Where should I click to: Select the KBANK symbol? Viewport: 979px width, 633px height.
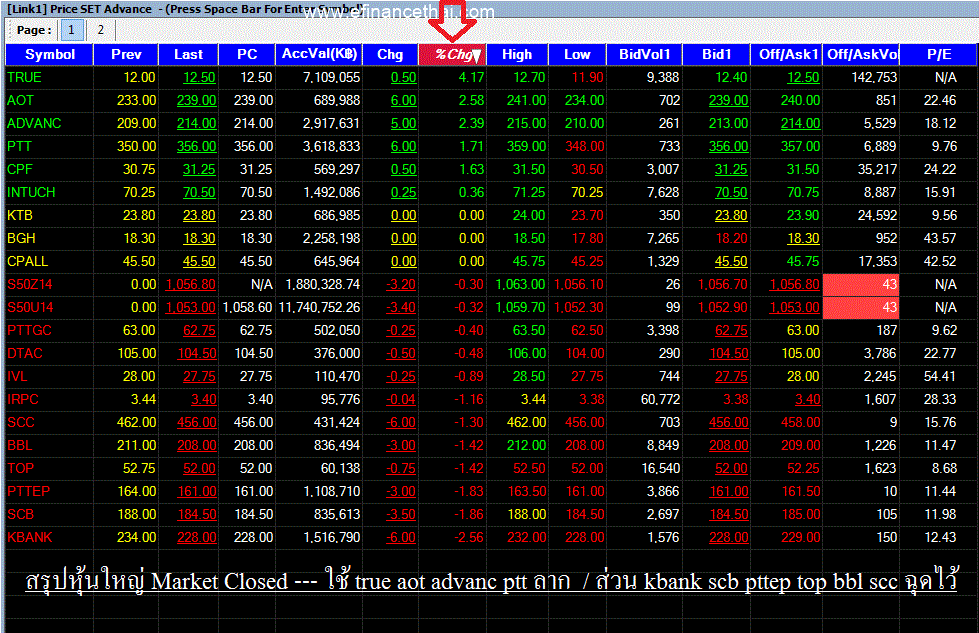[x=30, y=537]
